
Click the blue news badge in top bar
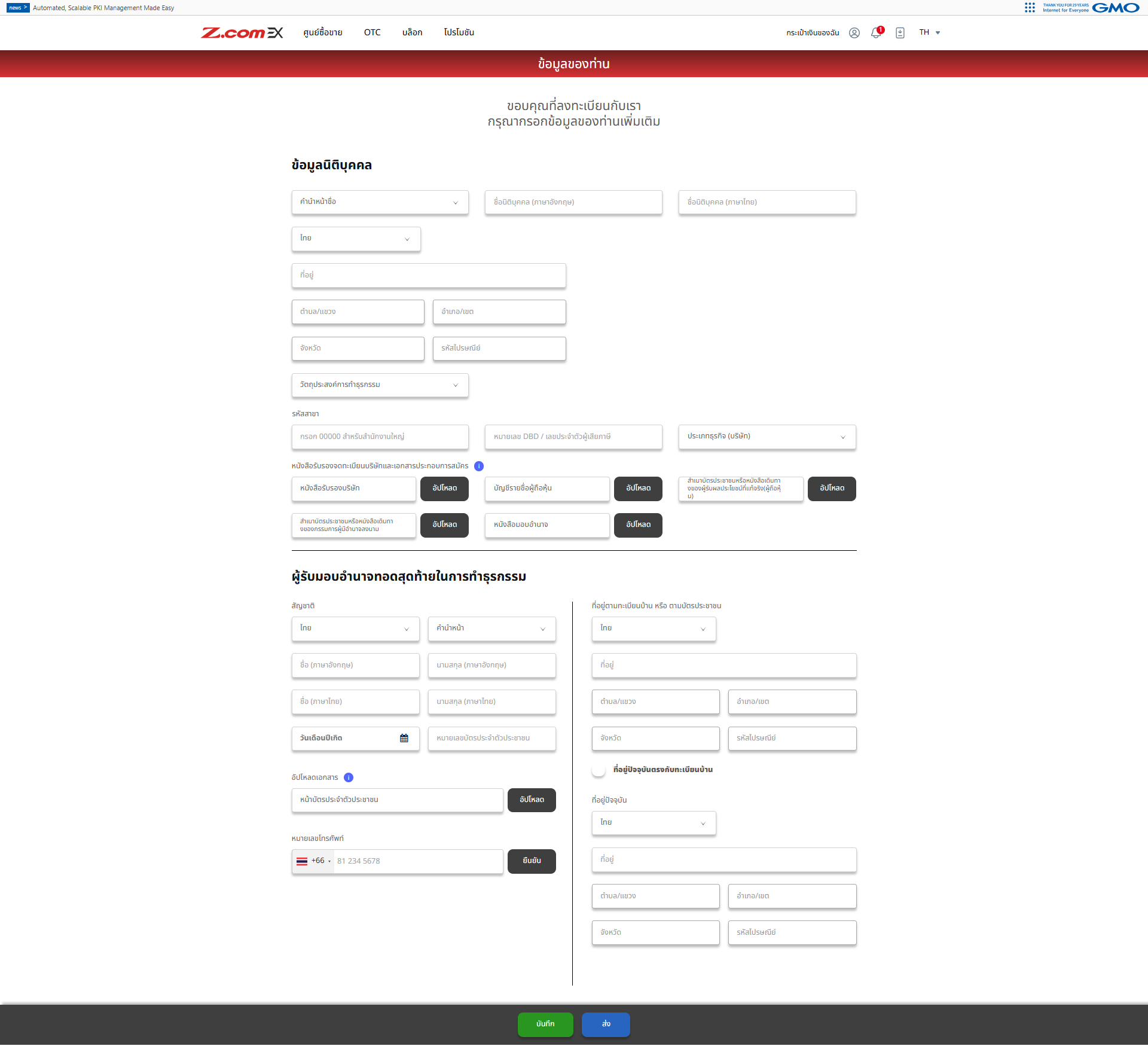pos(18,8)
